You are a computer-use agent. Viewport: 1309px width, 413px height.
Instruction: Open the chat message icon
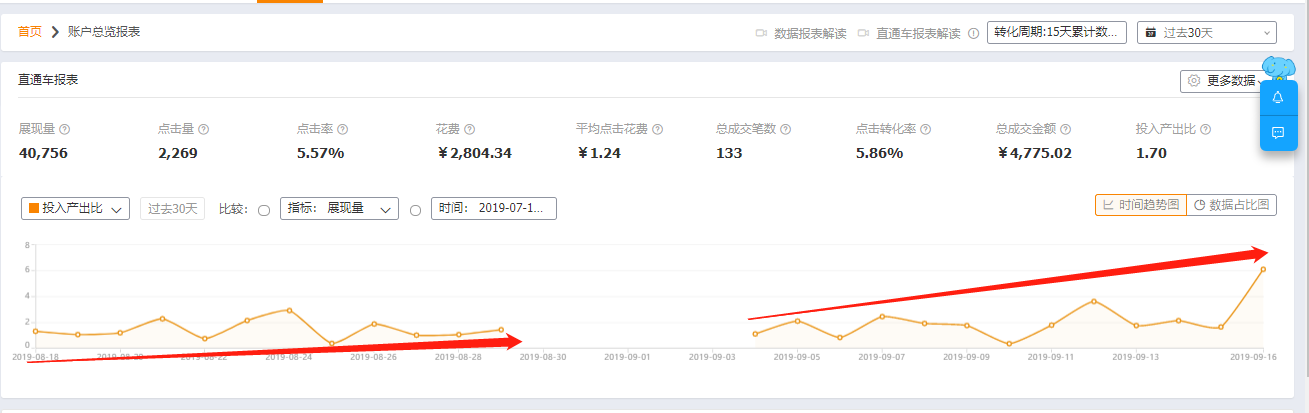pyautogui.click(x=1277, y=132)
